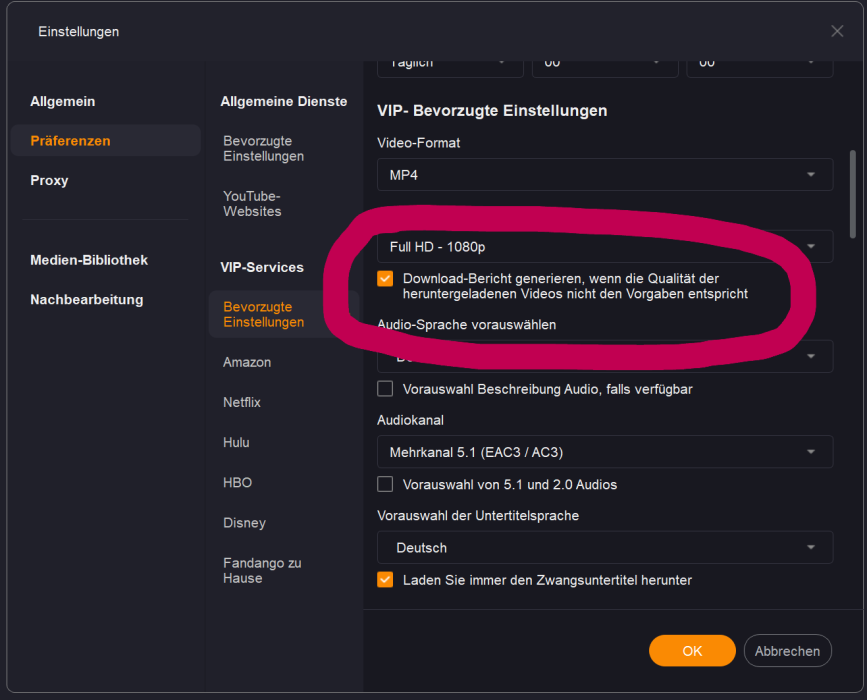Viewport: 867px width, 700px height.
Task: Choose Netflix in VIP-Services list
Action: [242, 403]
